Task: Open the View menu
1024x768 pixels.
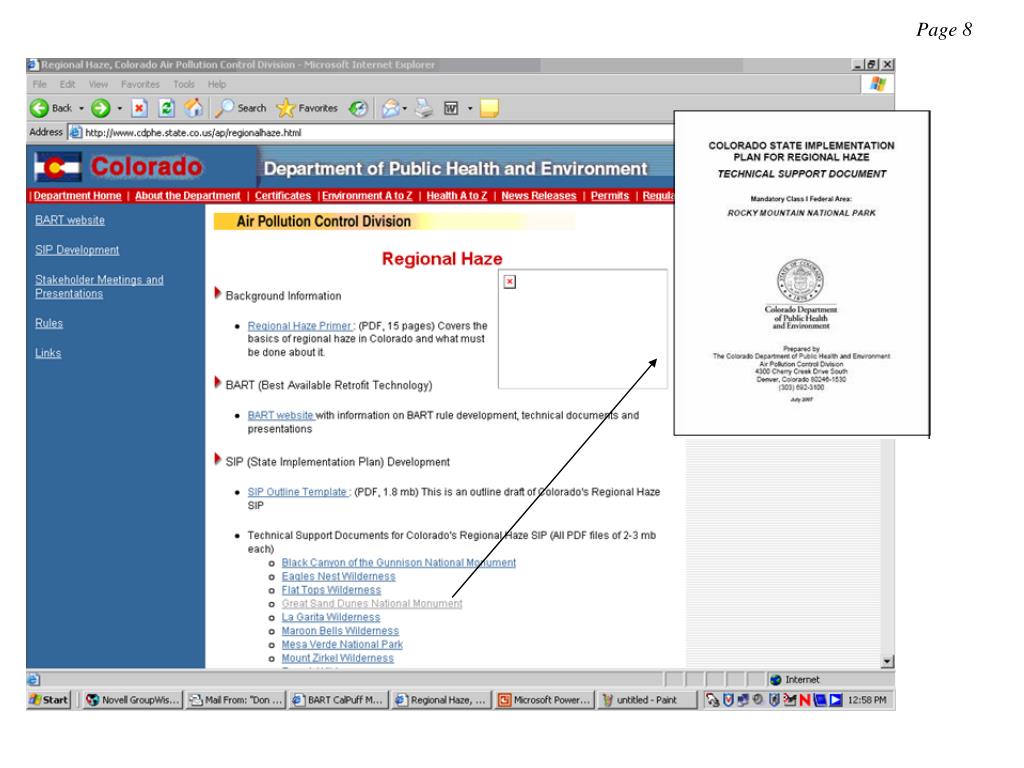Action: pos(99,84)
